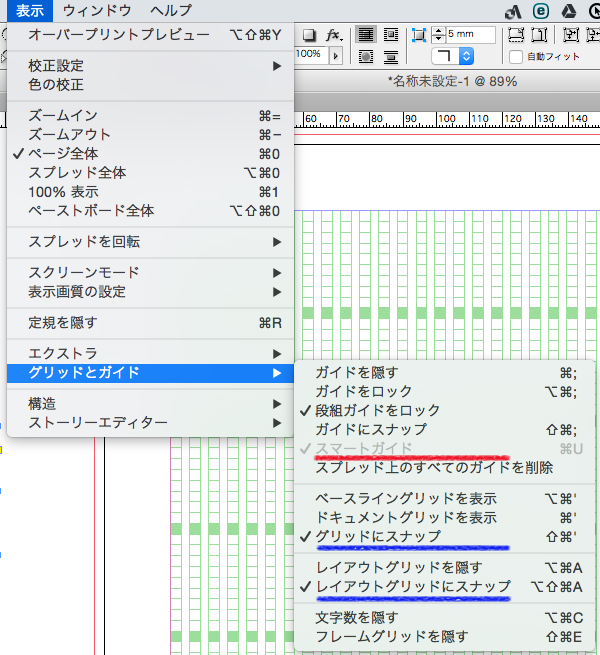This screenshot has height=655, width=600.
Task: Choose ベースライングリッドを表示
Action: tap(445, 498)
